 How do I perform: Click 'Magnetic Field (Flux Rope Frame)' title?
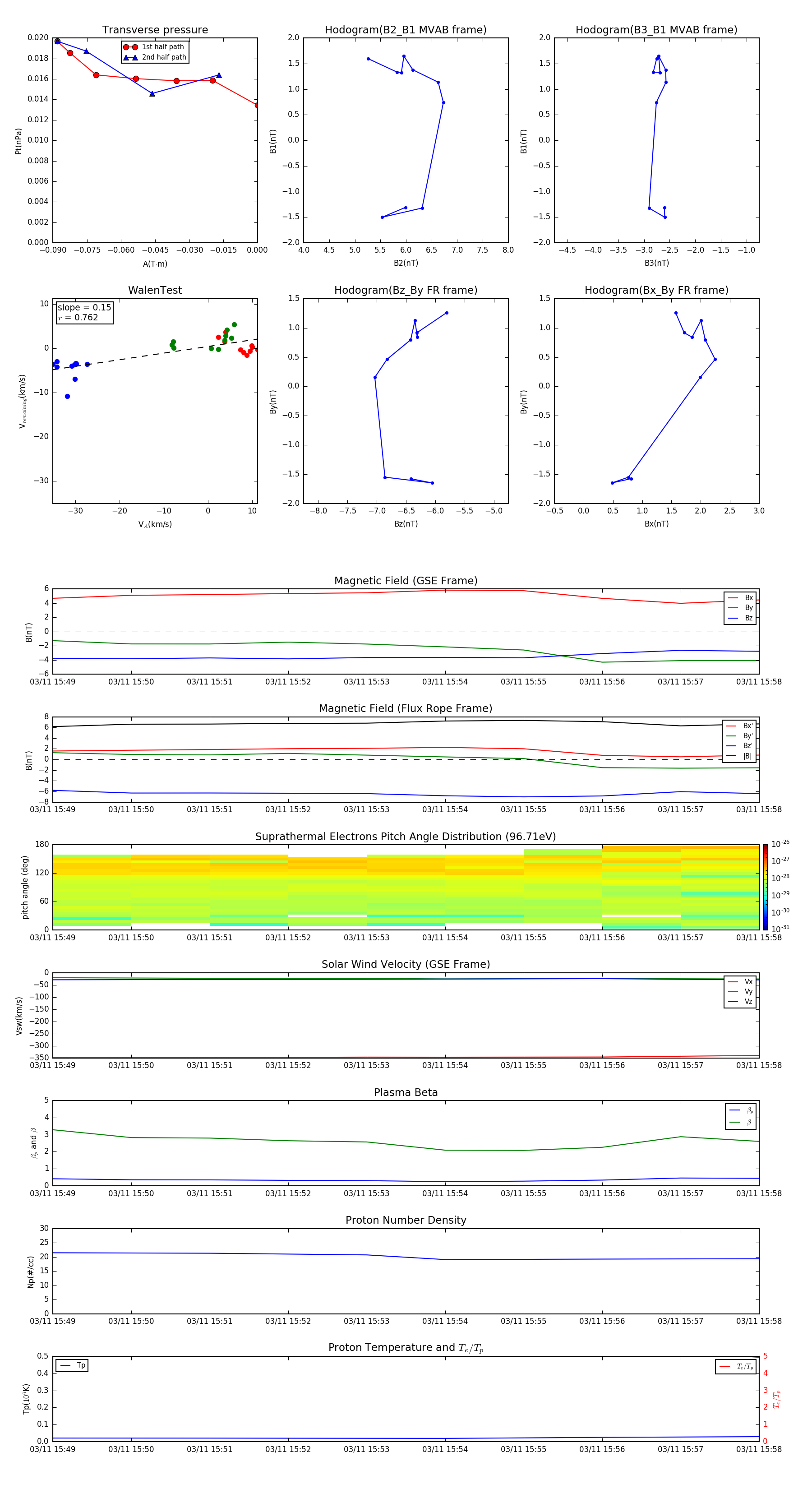coord(406,708)
